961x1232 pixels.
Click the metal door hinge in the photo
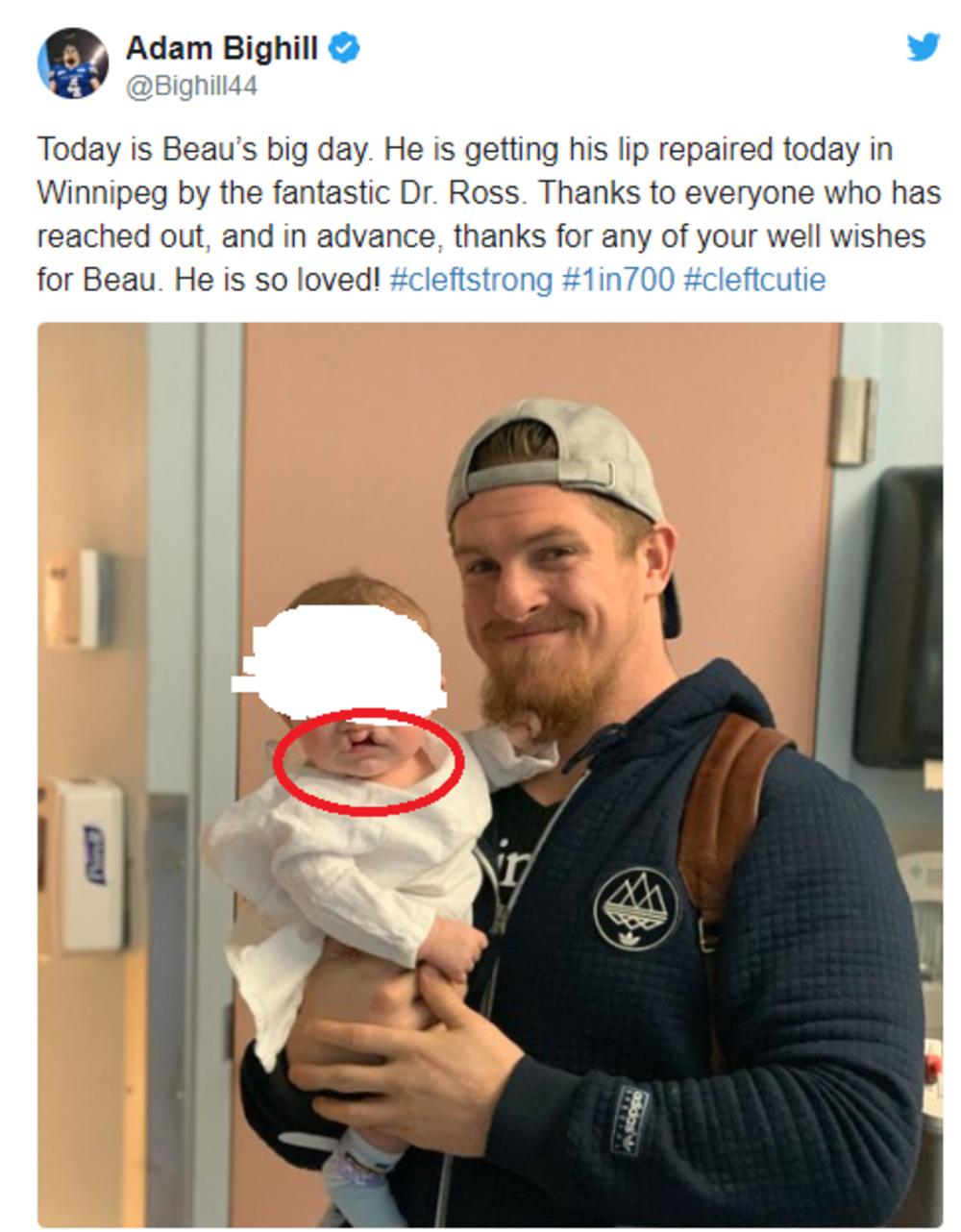tap(853, 421)
